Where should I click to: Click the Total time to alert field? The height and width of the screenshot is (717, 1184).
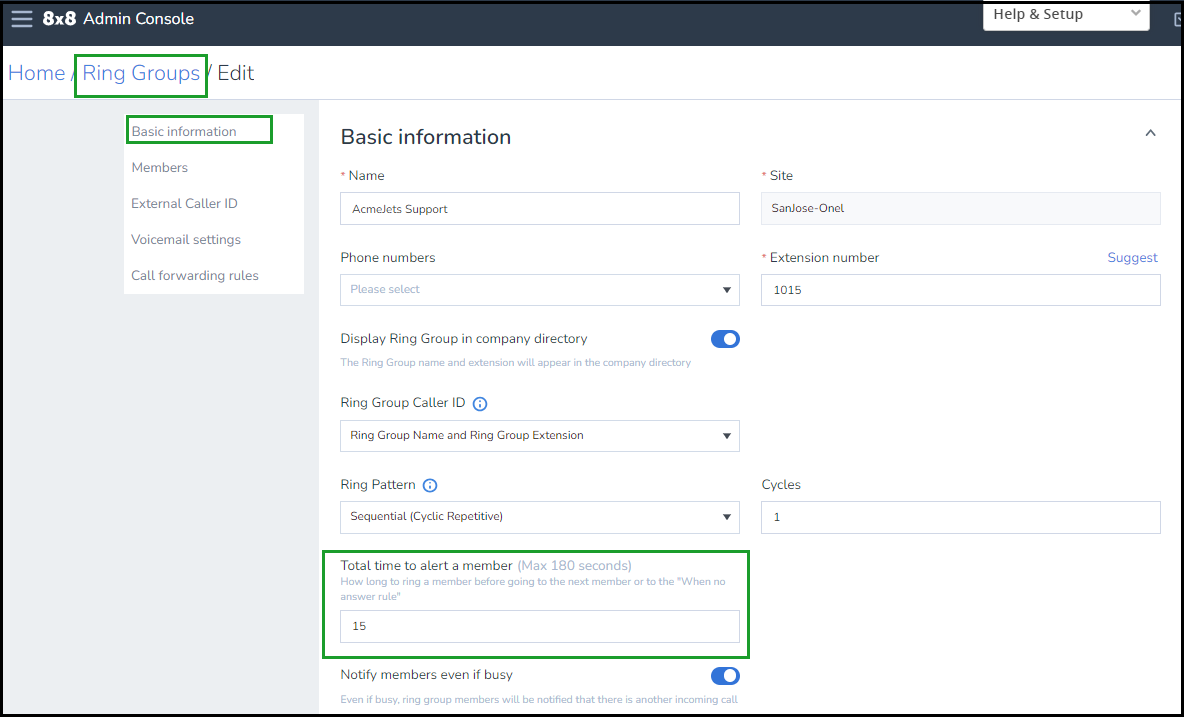coord(540,626)
